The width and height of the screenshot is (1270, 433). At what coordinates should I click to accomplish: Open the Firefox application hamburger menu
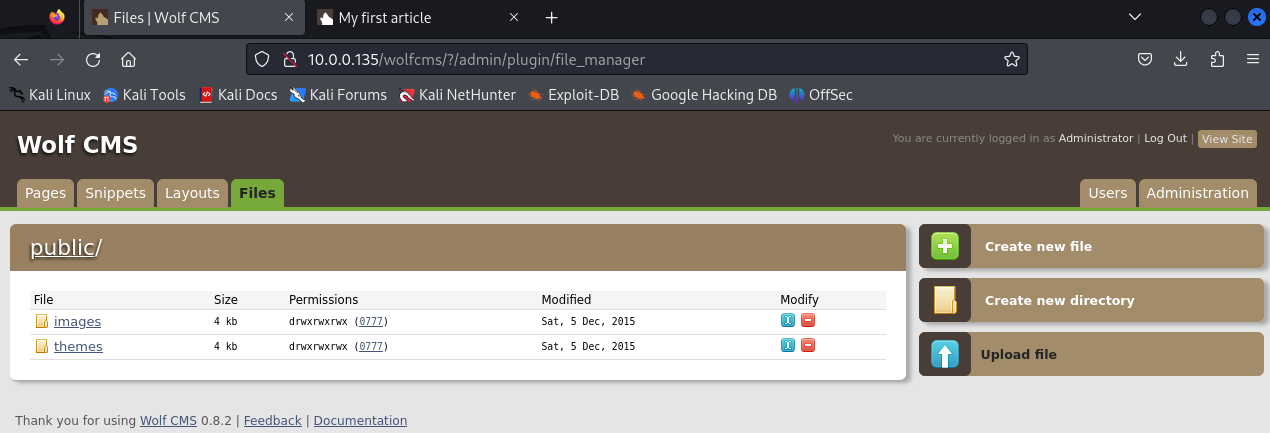tap(1252, 60)
